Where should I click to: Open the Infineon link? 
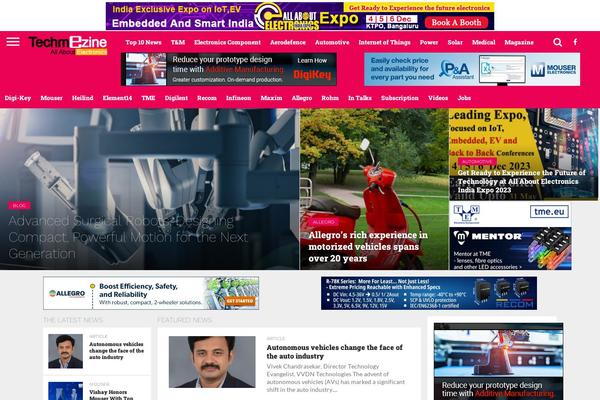tap(238, 98)
